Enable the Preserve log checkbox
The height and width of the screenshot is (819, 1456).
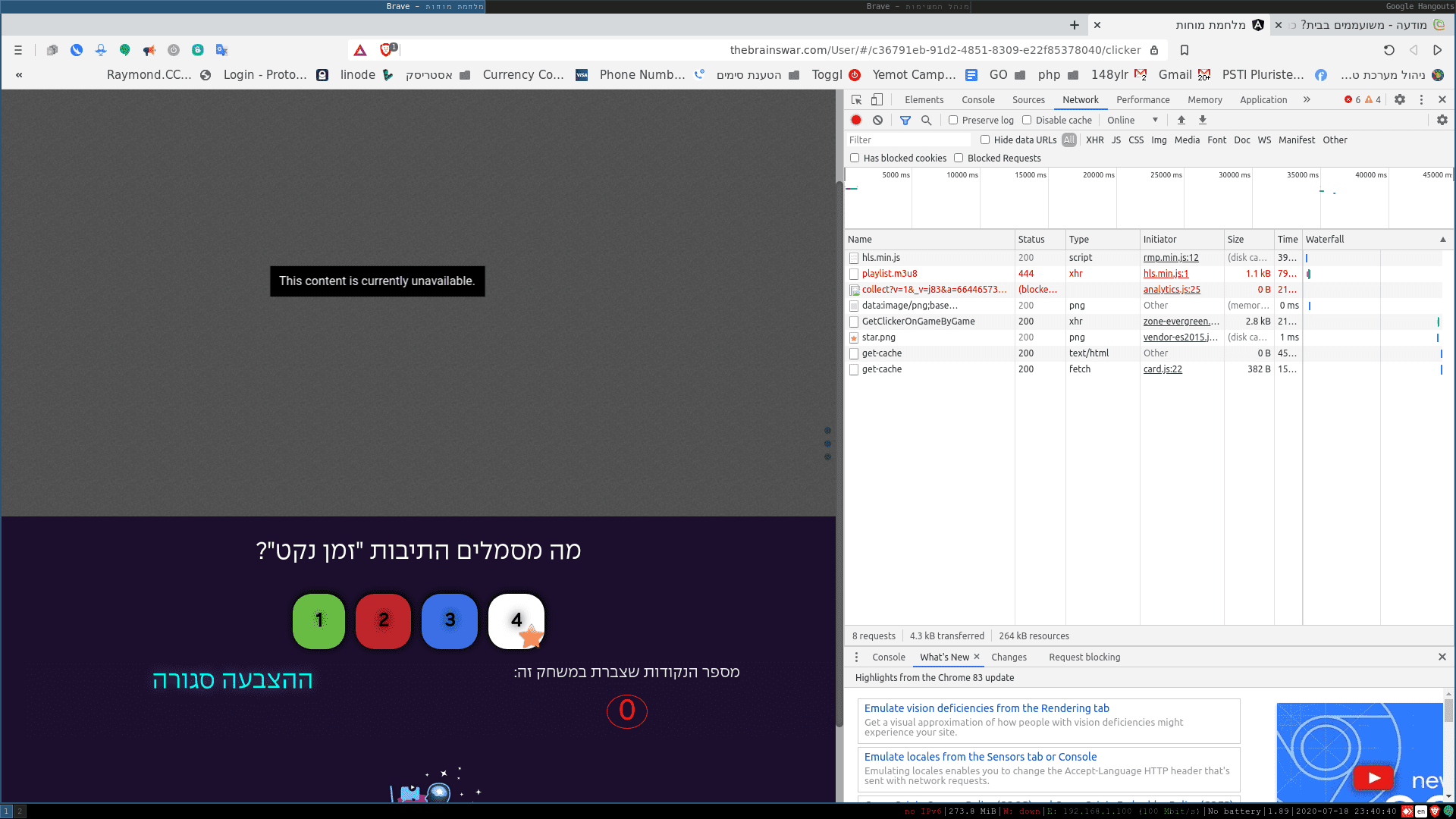953,120
